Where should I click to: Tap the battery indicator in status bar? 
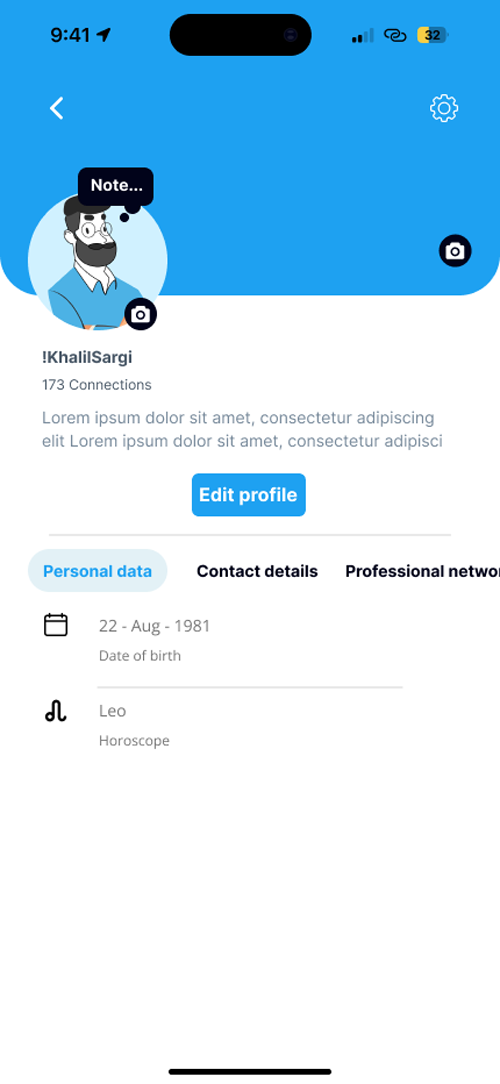coord(432,35)
